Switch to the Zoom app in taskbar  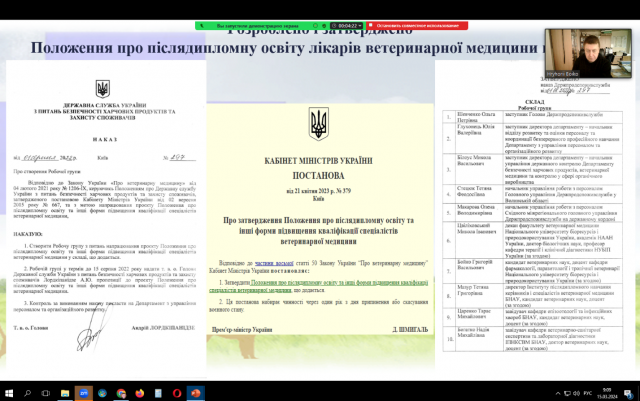click(x=84, y=393)
